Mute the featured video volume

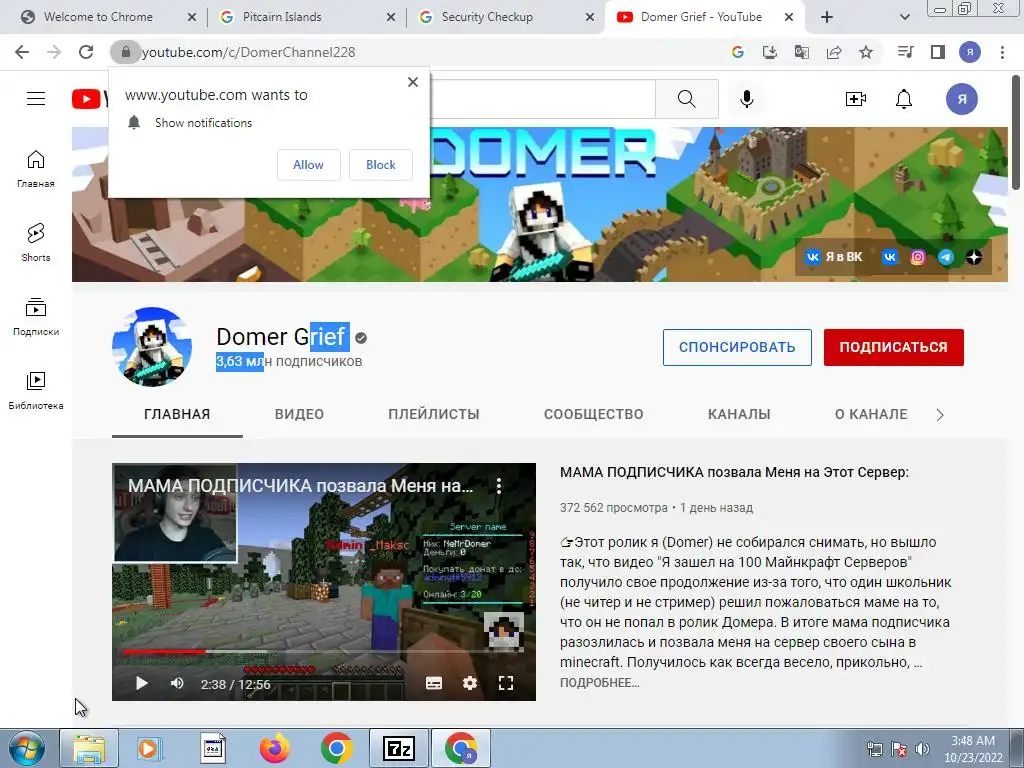tap(177, 683)
